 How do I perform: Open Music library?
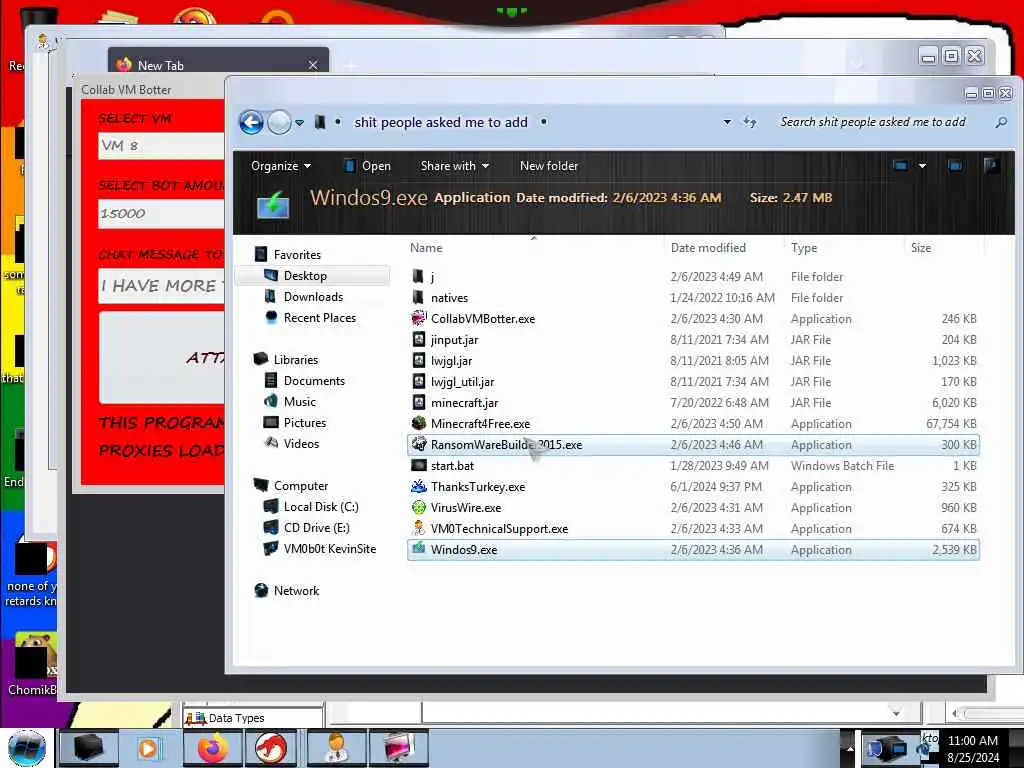[x=299, y=401]
